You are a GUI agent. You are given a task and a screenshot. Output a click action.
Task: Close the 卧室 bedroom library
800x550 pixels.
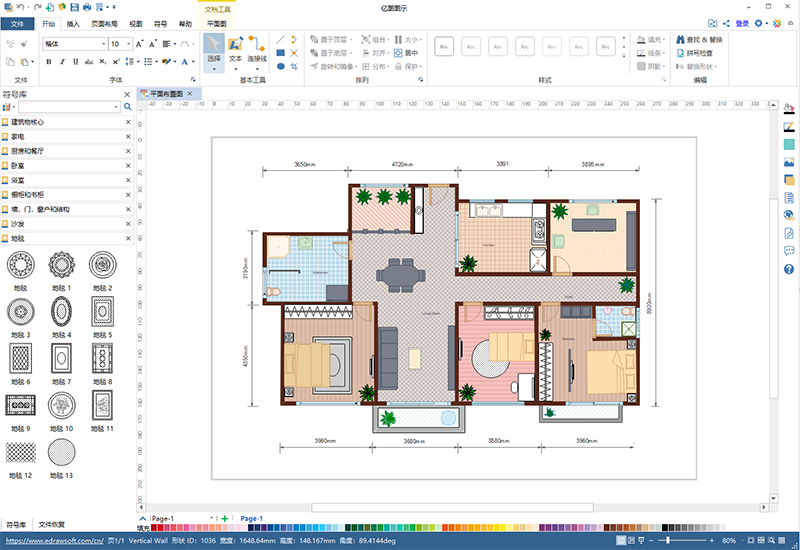pos(128,165)
